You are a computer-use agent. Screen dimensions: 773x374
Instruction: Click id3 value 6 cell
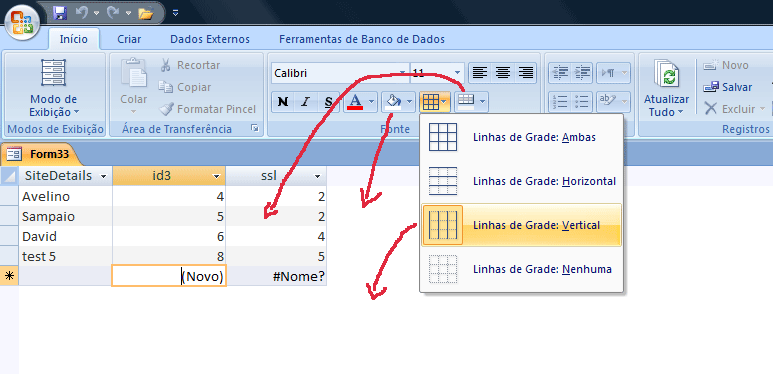169,237
